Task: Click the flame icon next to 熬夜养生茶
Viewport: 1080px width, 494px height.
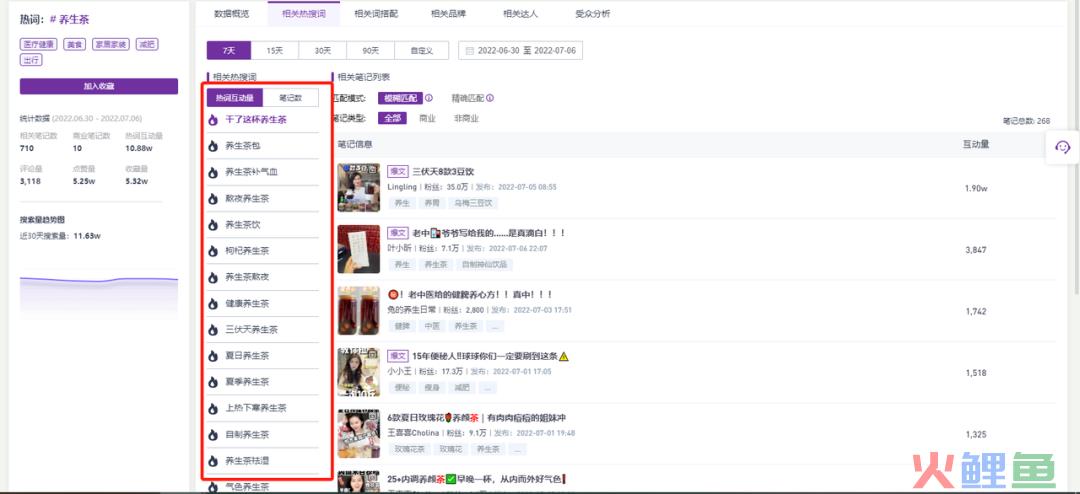Action: [x=213, y=198]
